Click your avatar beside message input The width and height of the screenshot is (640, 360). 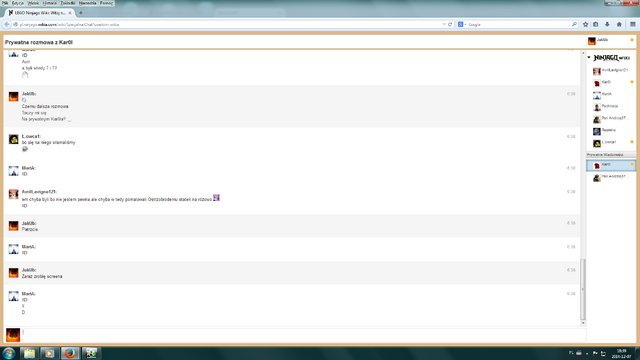pyautogui.click(x=13, y=335)
